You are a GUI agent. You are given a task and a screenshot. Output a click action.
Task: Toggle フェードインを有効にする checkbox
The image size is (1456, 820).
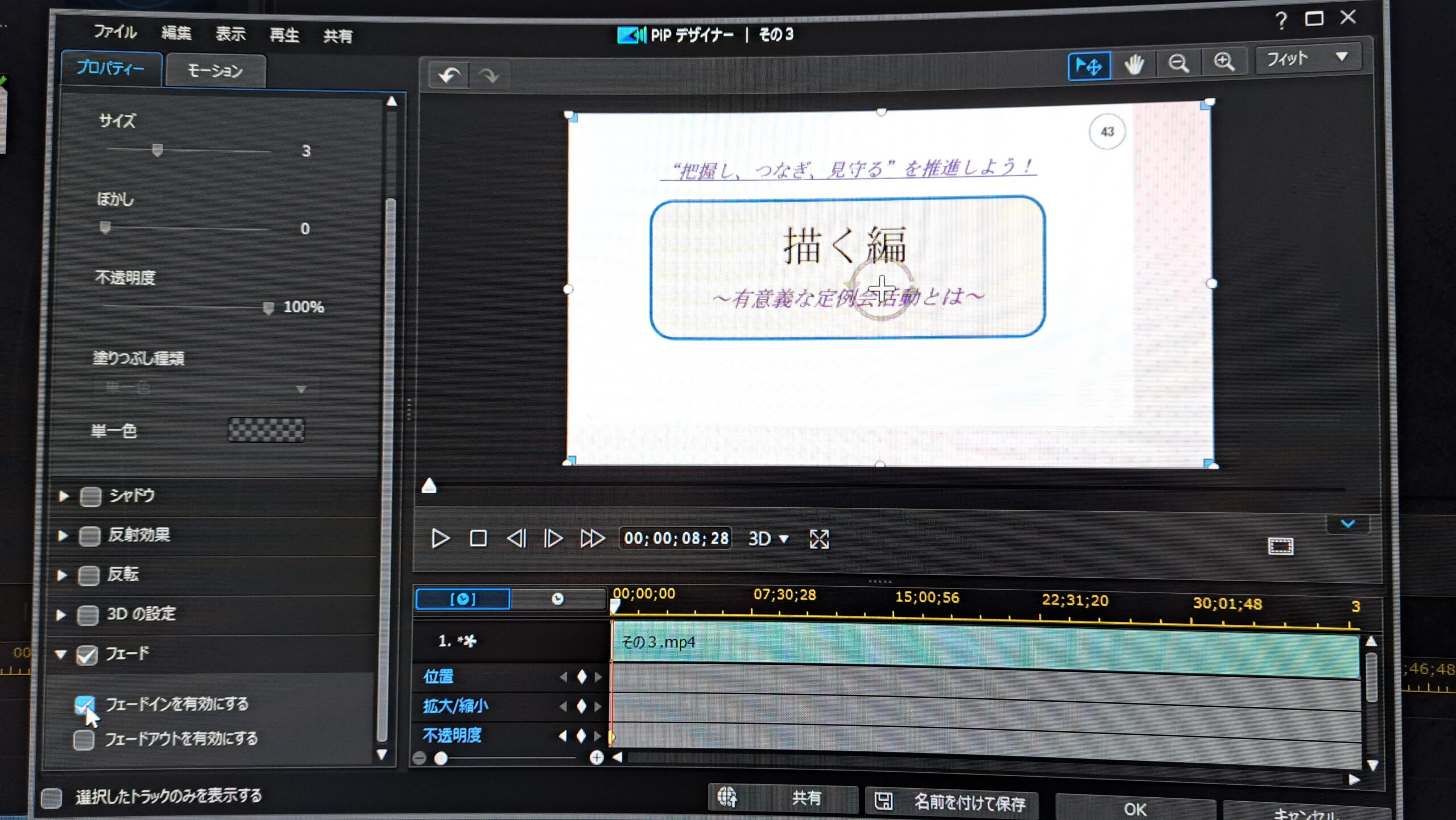click(85, 705)
